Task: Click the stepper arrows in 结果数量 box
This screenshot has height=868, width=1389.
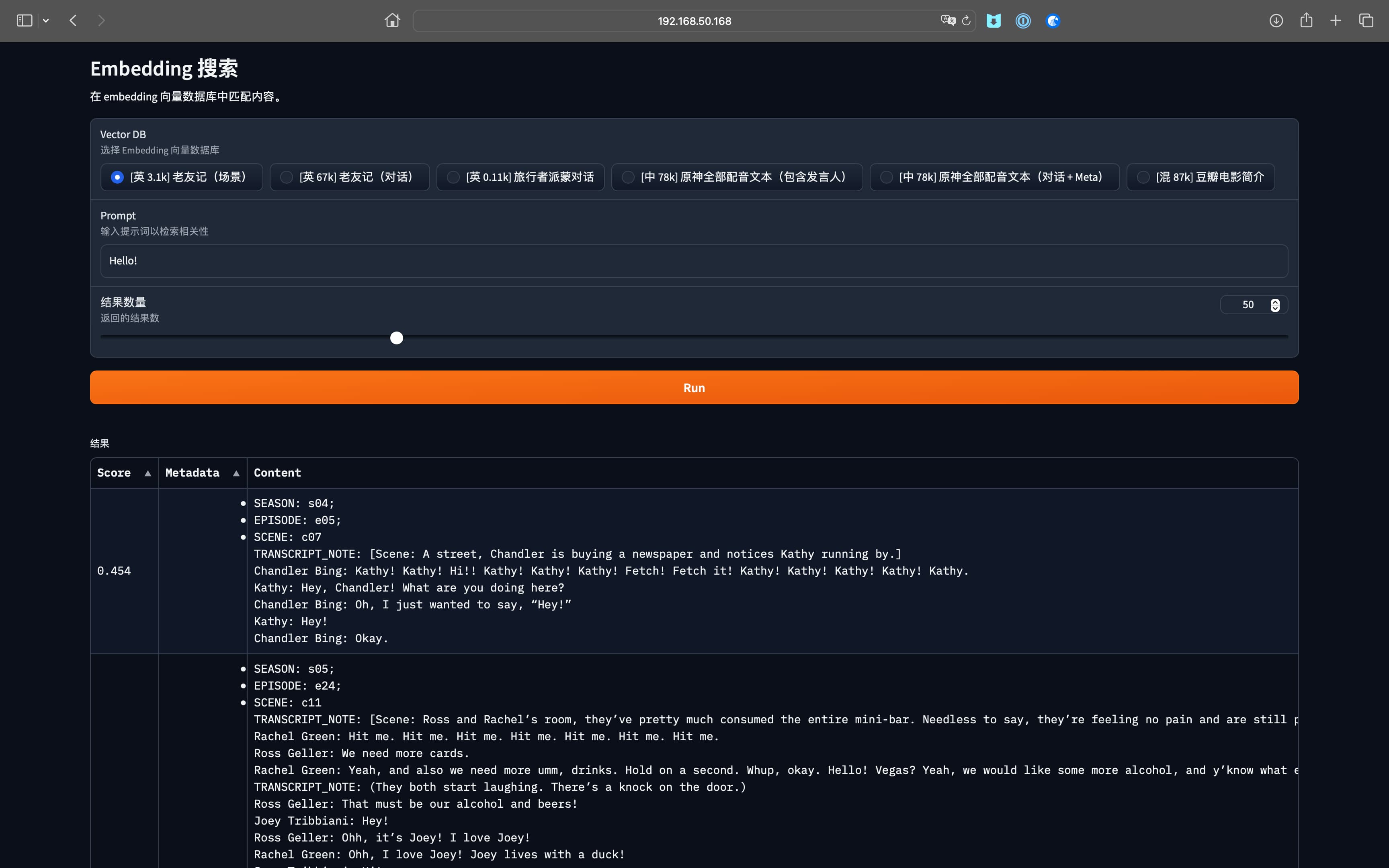Action: 1275,305
